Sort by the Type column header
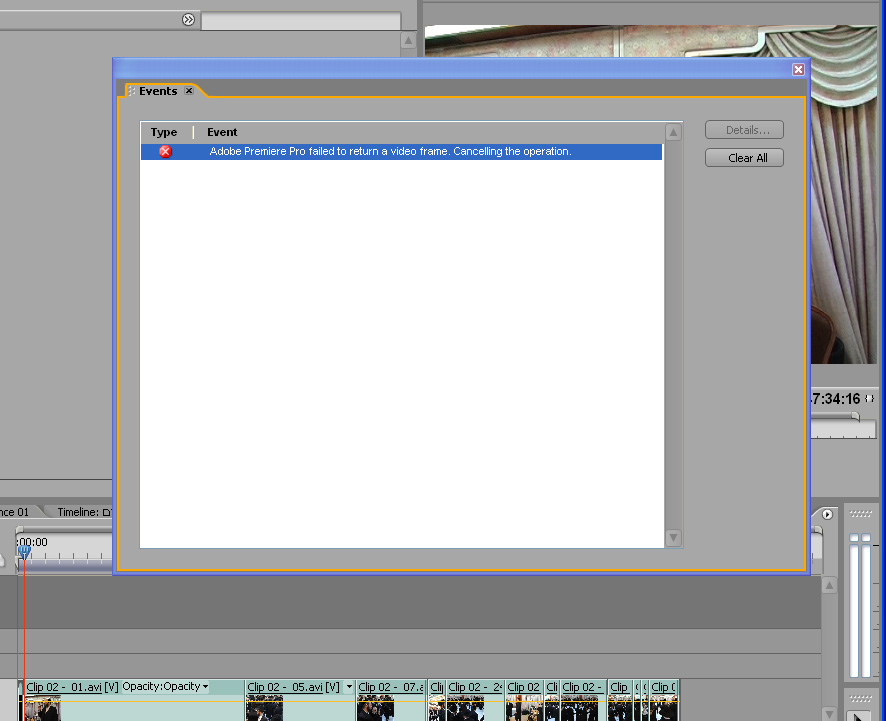 pyautogui.click(x=164, y=132)
